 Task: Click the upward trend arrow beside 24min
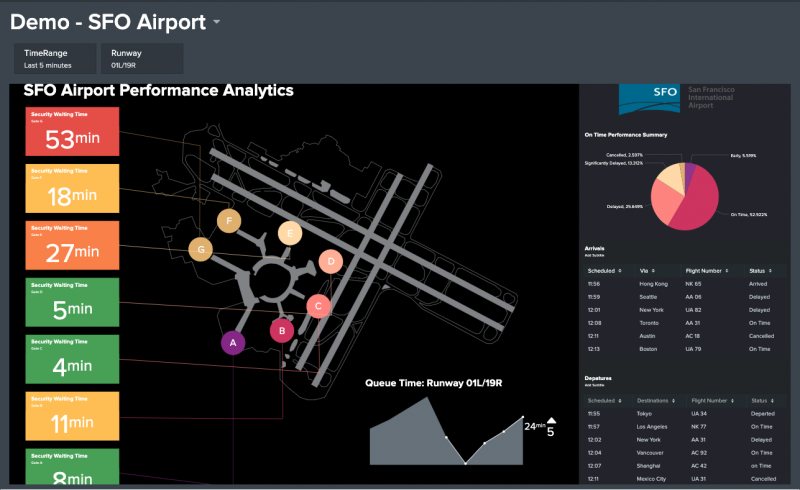tap(551, 421)
